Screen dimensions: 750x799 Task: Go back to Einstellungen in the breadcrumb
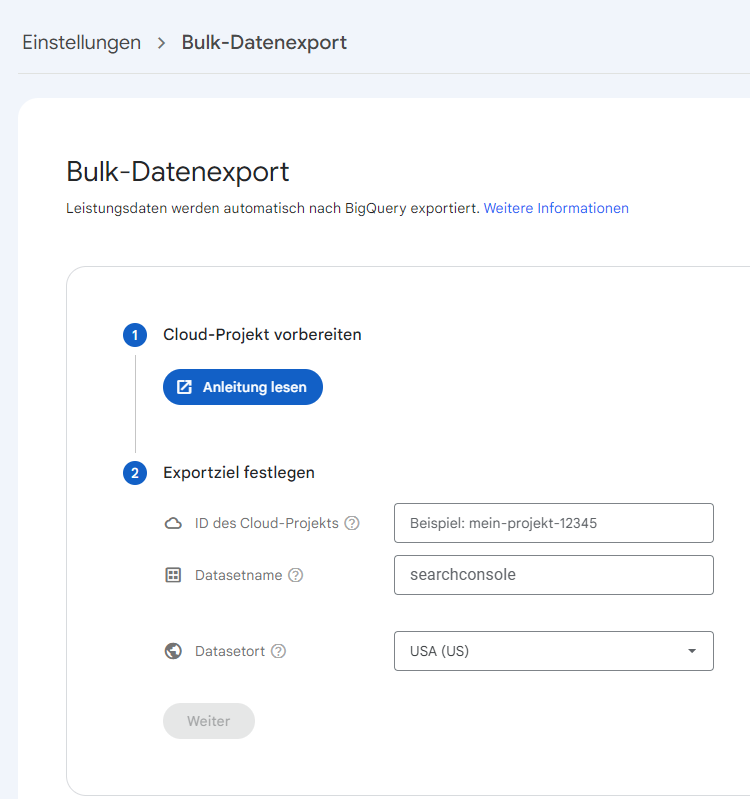[82, 42]
